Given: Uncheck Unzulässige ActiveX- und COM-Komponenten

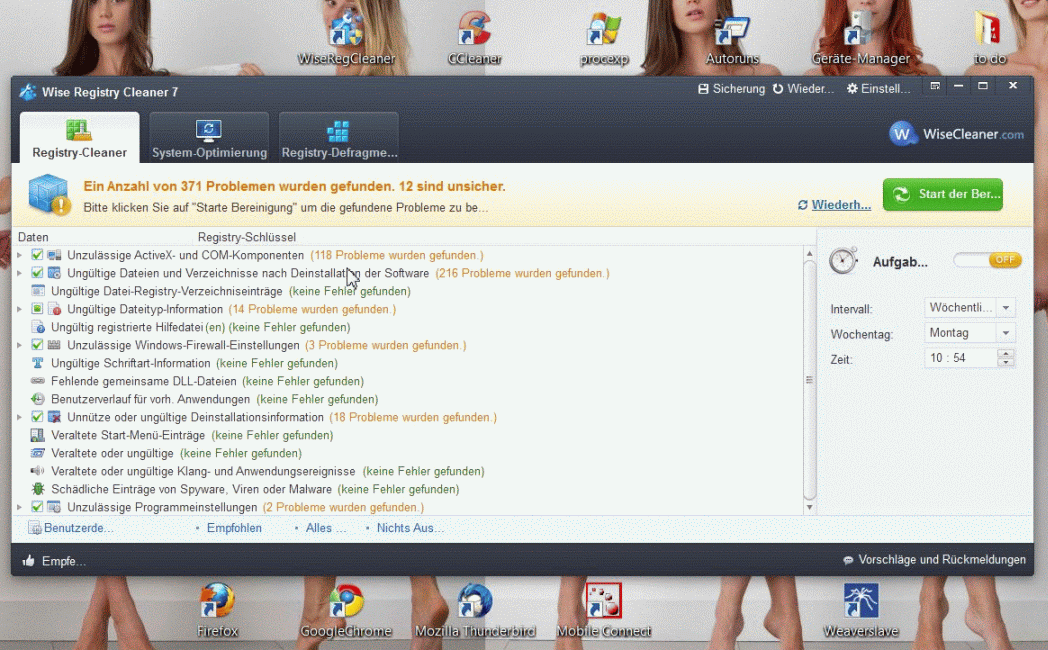Looking at the screenshot, I should coord(37,255).
